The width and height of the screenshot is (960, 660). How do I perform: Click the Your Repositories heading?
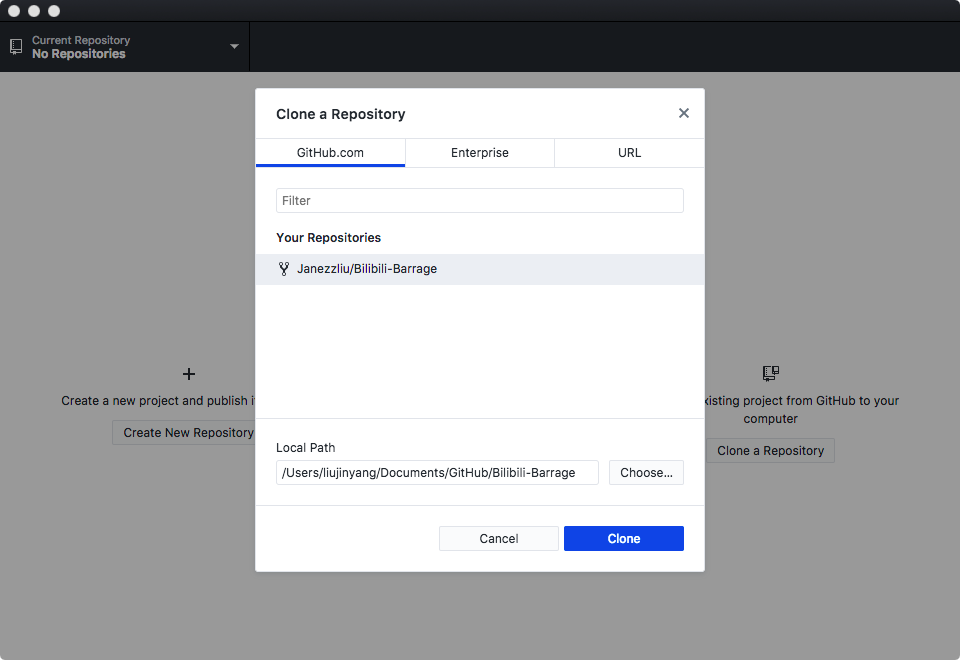pos(328,238)
